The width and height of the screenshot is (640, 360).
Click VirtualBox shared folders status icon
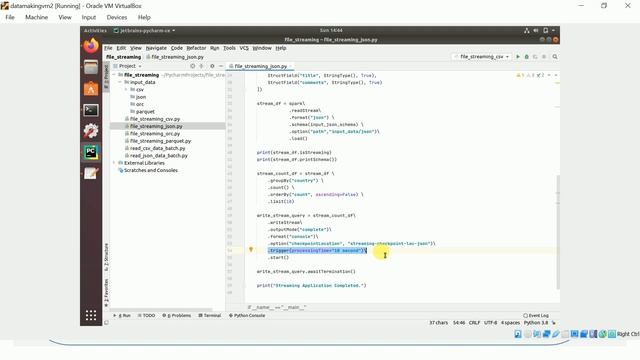[565, 334]
